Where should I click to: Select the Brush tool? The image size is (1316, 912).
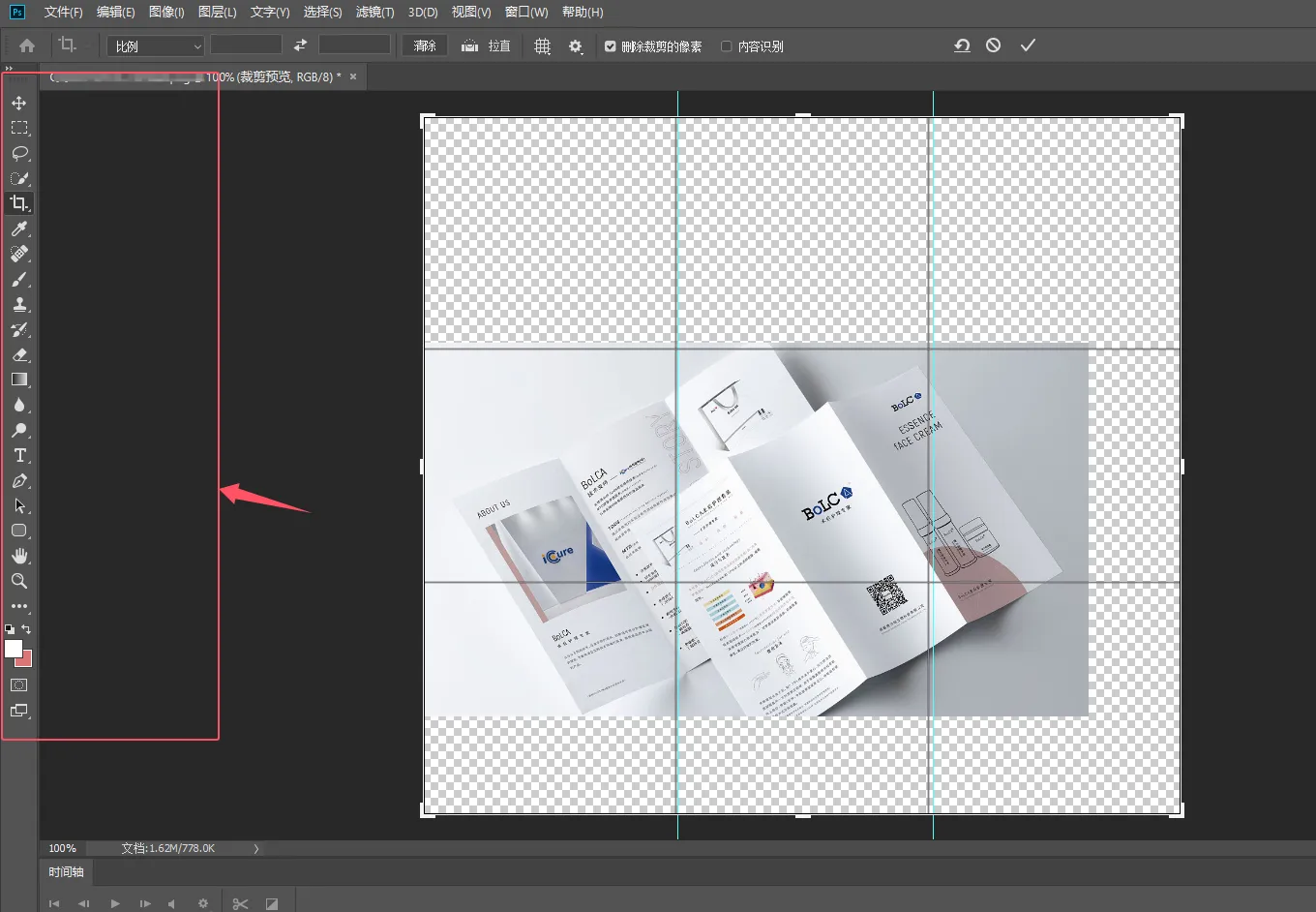click(19, 279)
